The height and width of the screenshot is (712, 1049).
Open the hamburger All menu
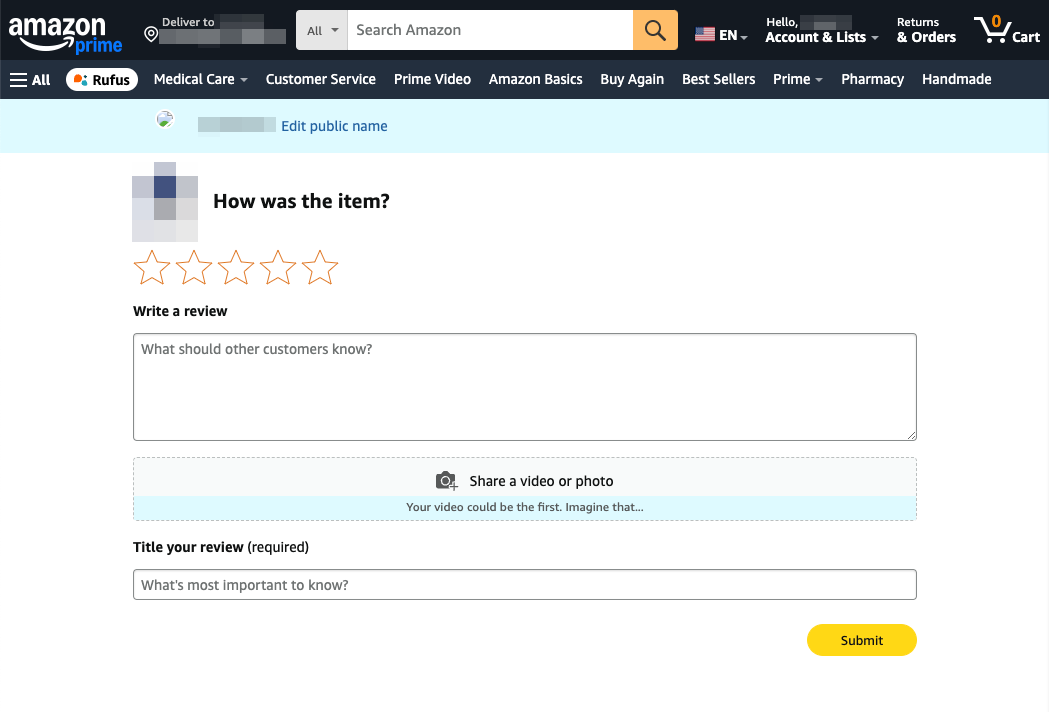[x=30, y=79]
